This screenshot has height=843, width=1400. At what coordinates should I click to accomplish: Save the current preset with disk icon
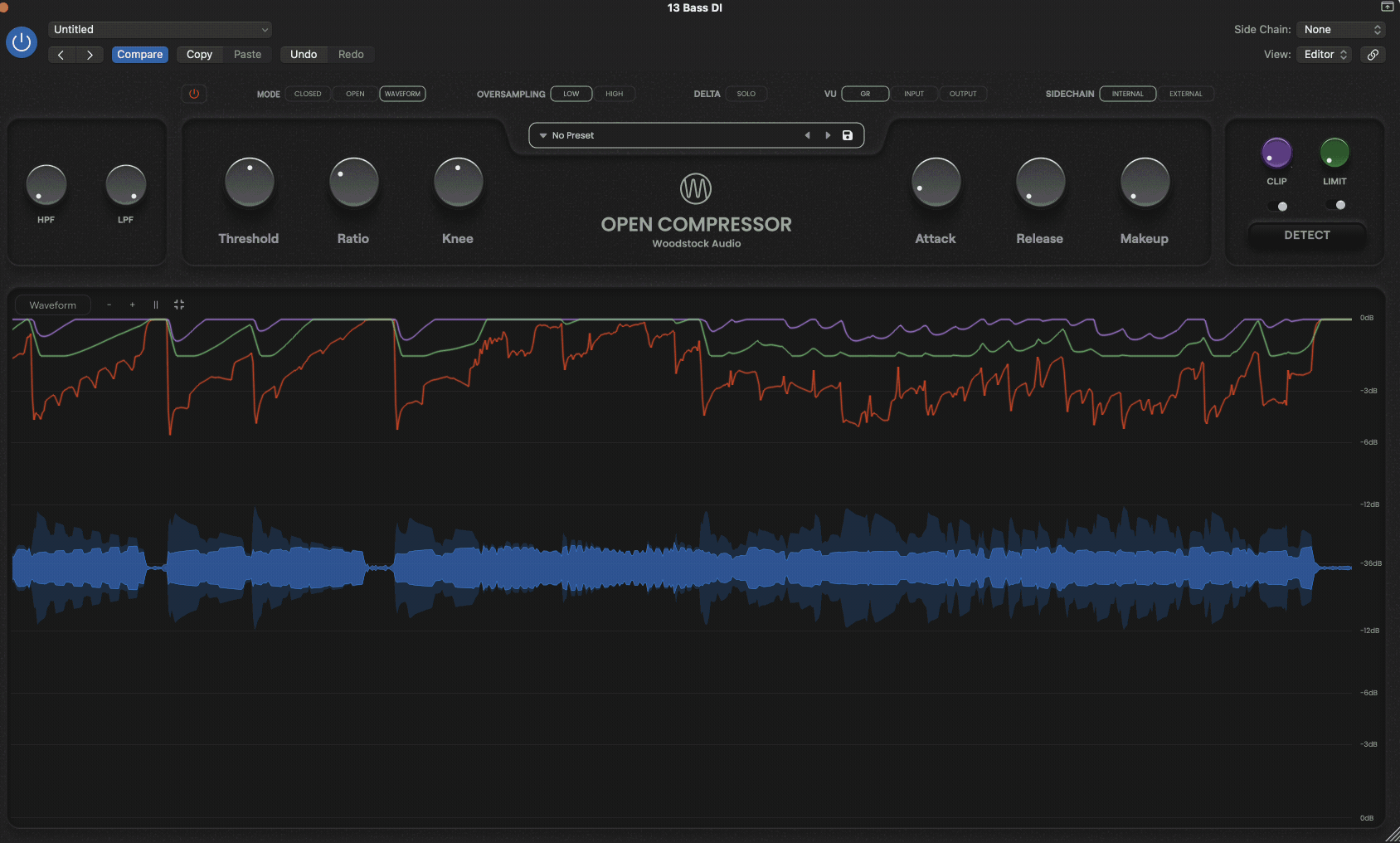coord(847,135)
